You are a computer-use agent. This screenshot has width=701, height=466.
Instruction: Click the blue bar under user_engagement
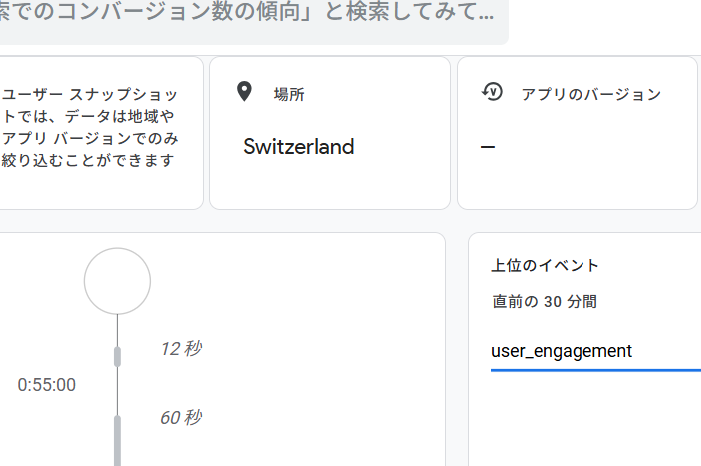coord(595,369)
